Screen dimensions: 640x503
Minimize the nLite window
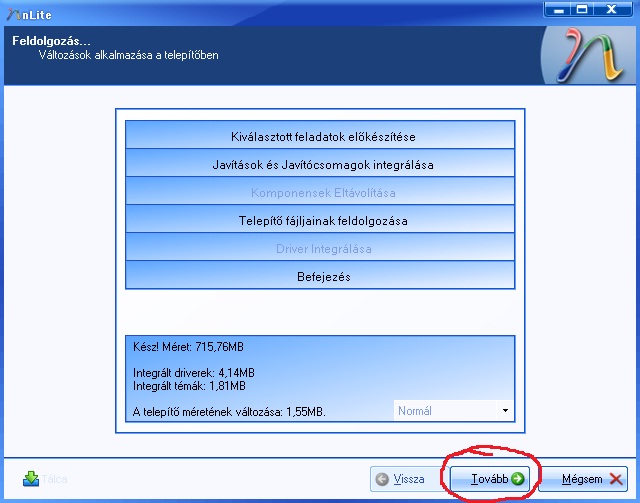coord(558,10)
